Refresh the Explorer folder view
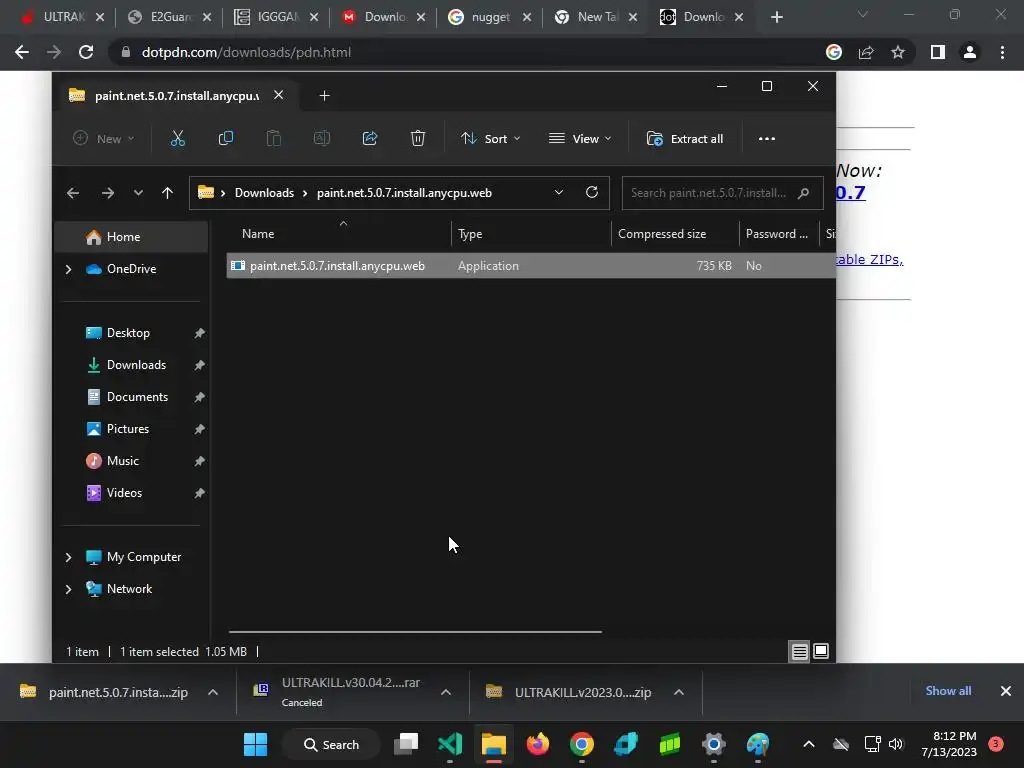This screenshot has height=768, width=1024. (592, 193)
